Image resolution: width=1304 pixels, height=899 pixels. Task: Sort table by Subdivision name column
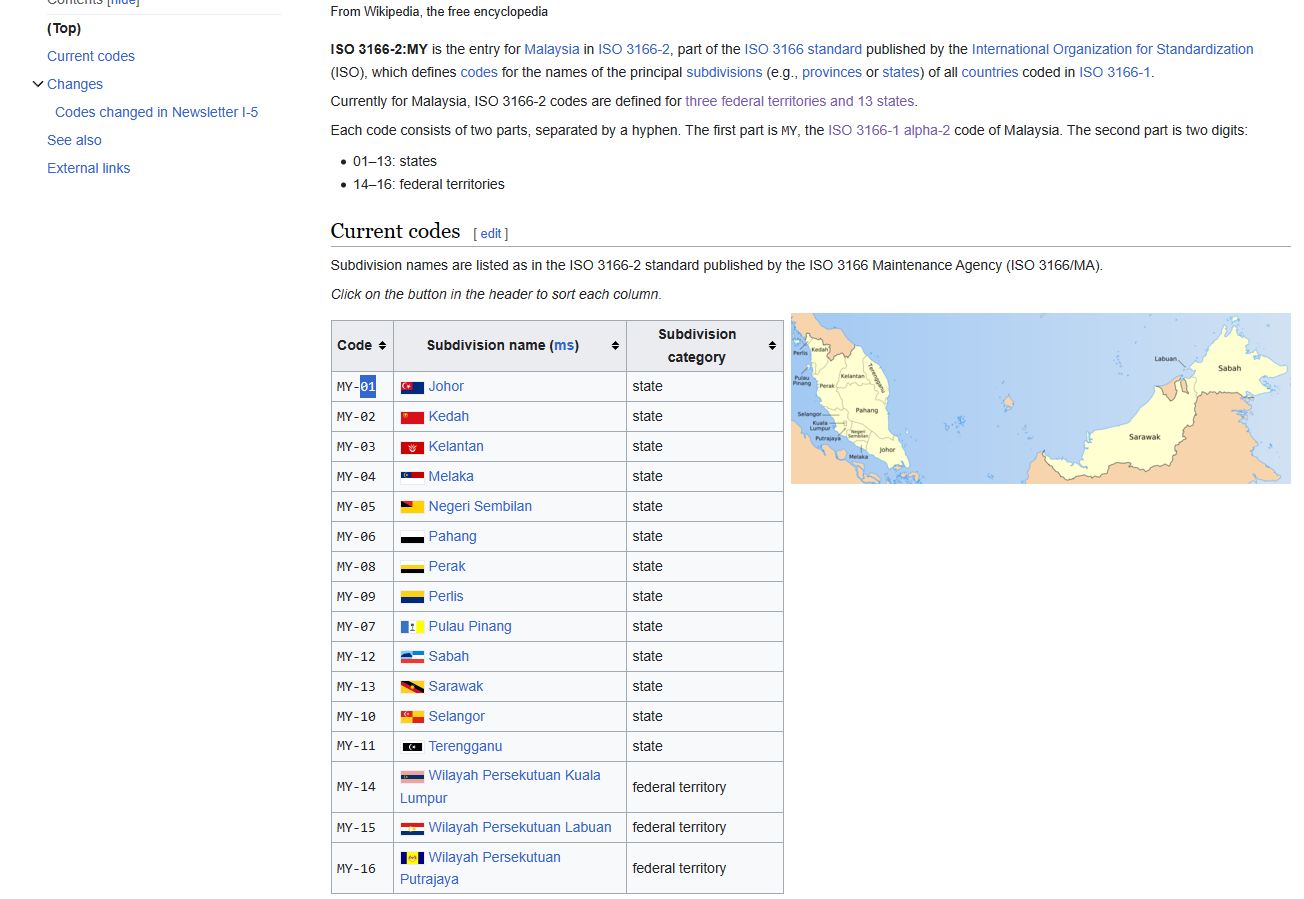[x=615, y=346]
